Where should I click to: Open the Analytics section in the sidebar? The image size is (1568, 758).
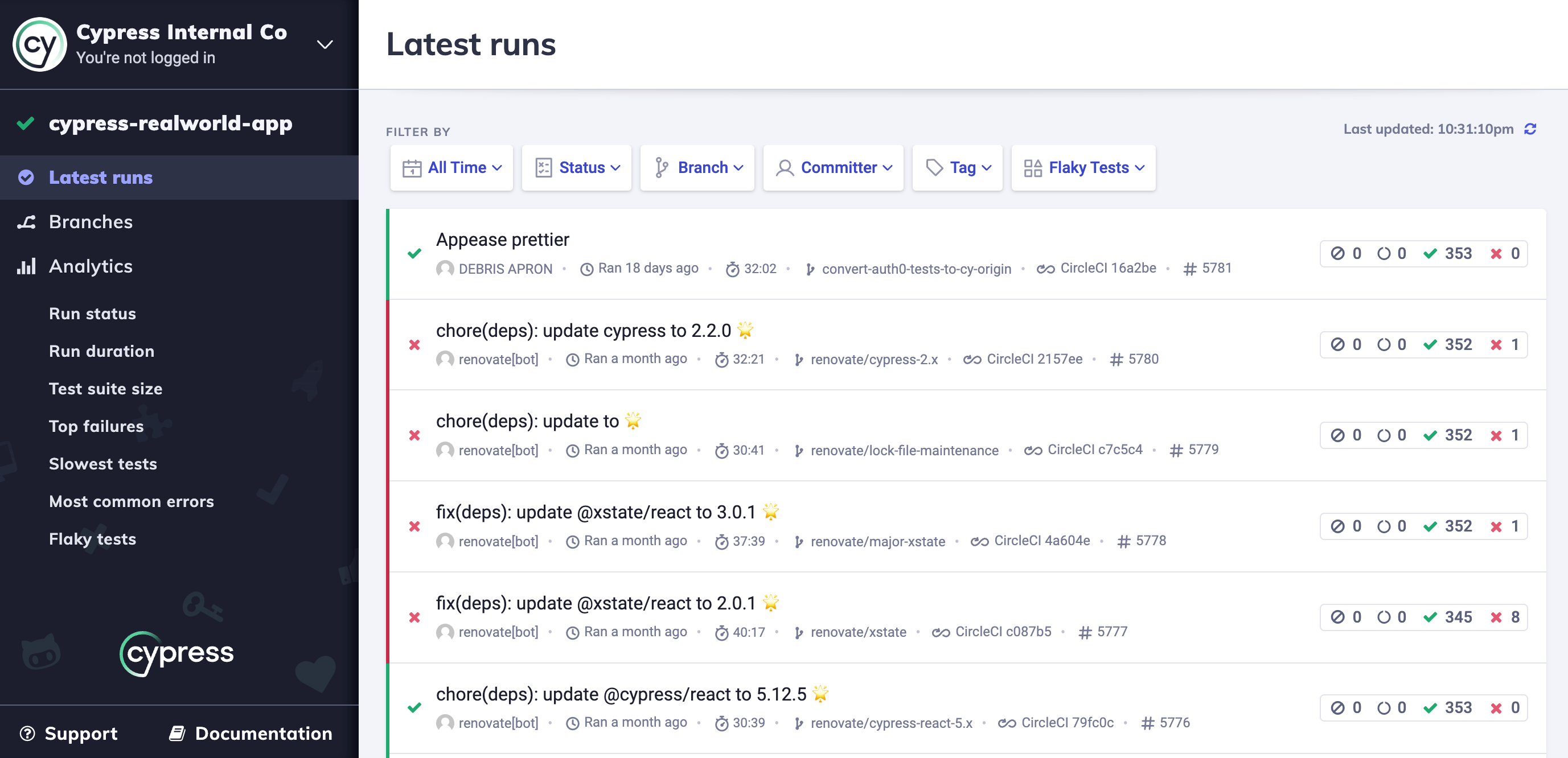[x=90, y=266]
